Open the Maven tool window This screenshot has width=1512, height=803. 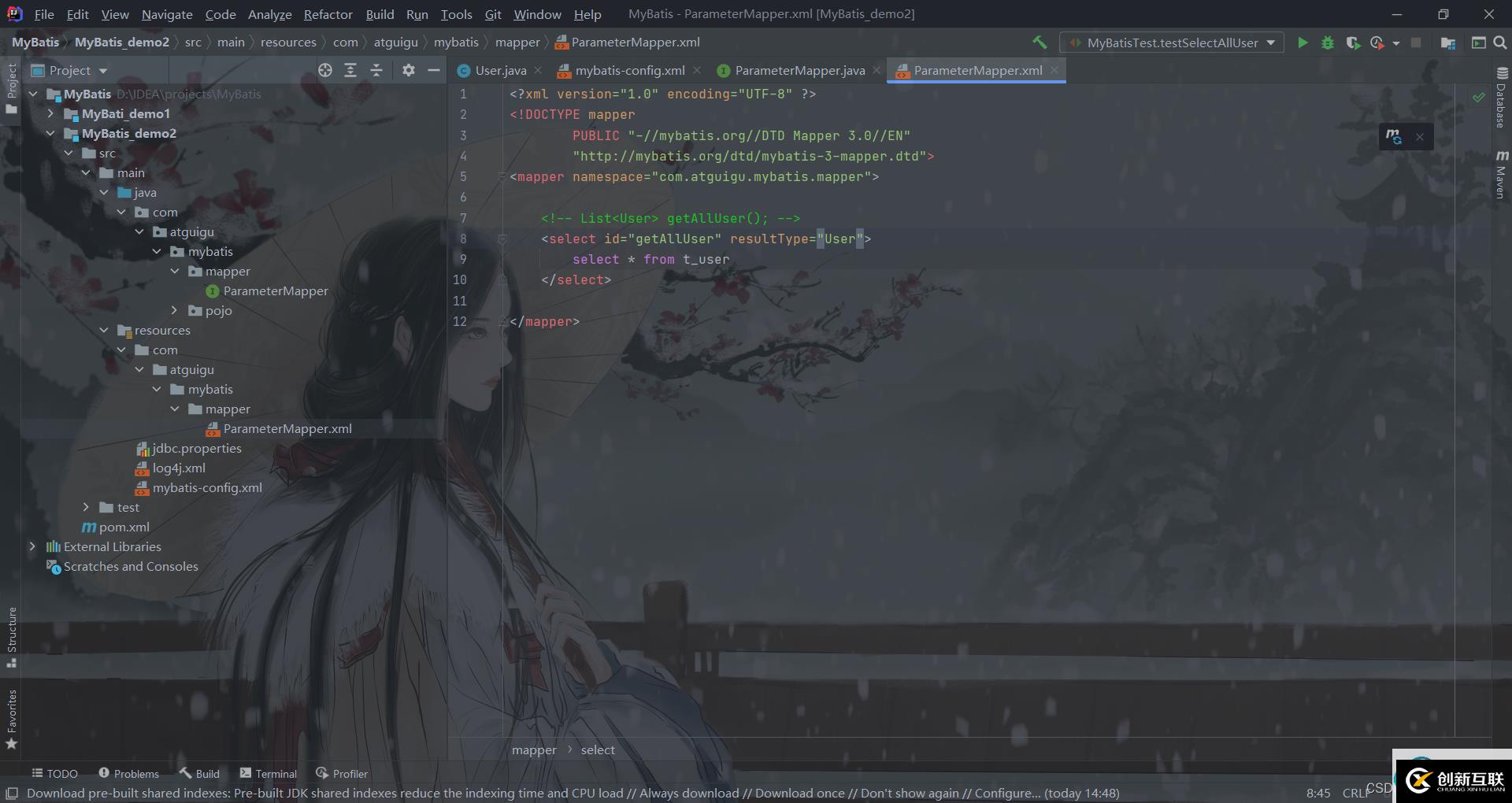click(1502, 174)
